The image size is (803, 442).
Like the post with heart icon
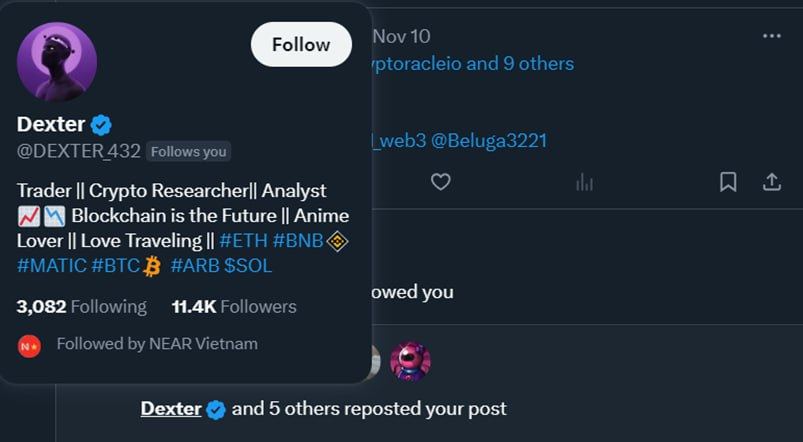440,181
